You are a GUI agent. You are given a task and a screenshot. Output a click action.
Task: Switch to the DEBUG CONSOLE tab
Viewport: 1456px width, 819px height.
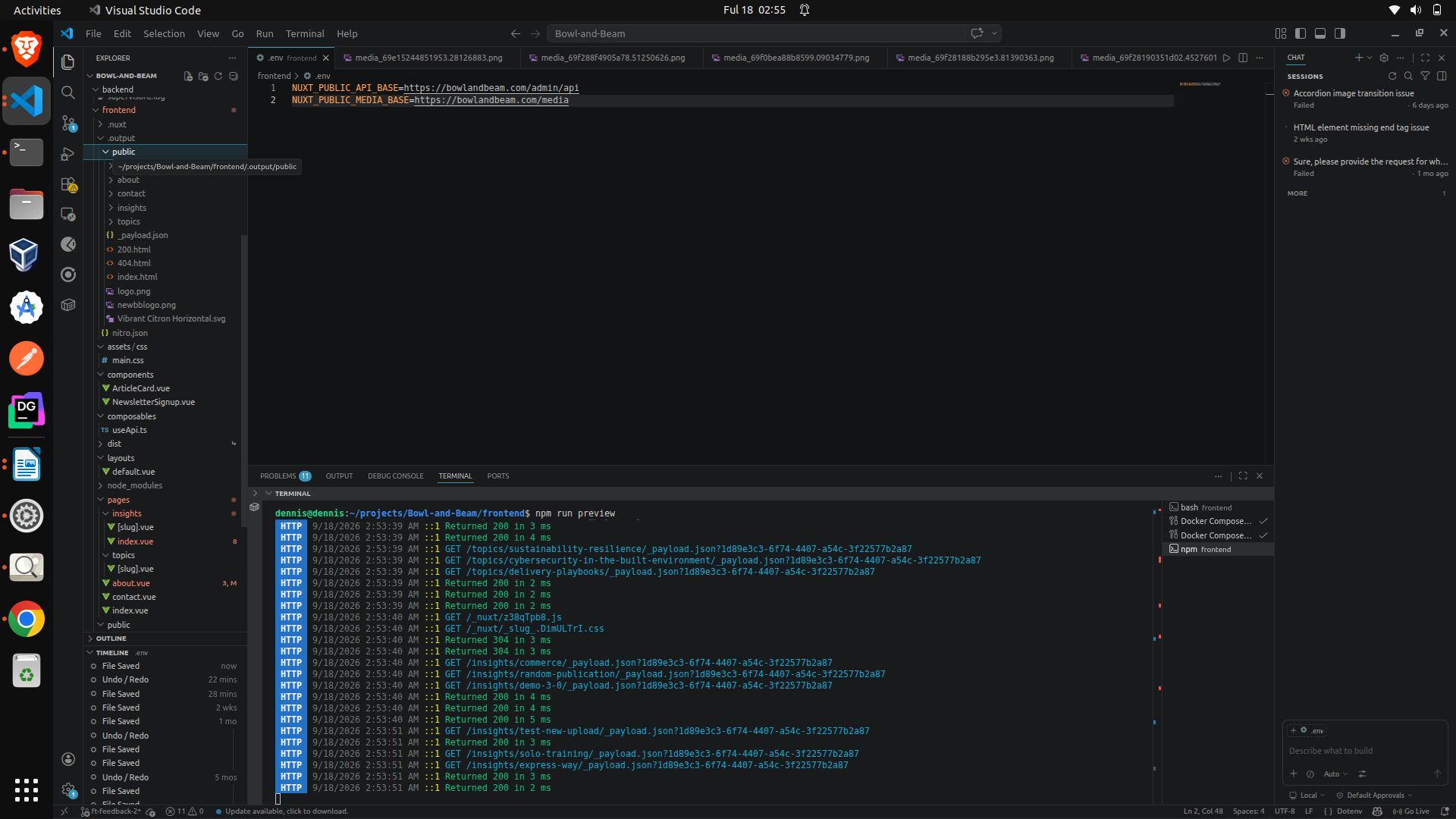point(395,476)
